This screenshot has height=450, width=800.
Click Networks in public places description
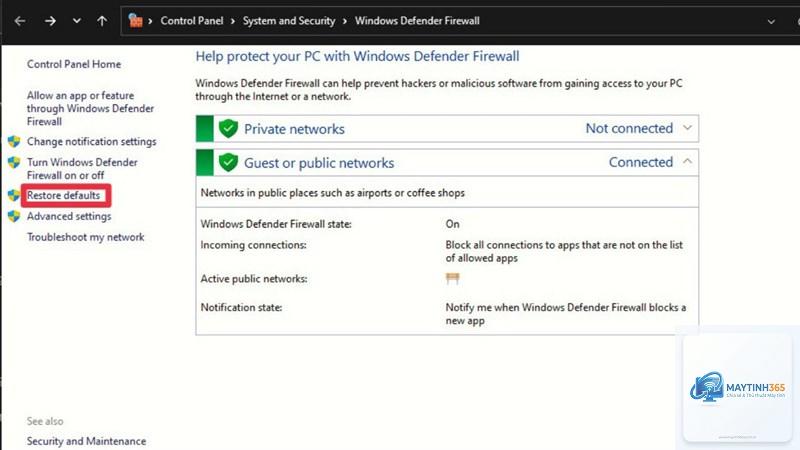tap(333, 193)
